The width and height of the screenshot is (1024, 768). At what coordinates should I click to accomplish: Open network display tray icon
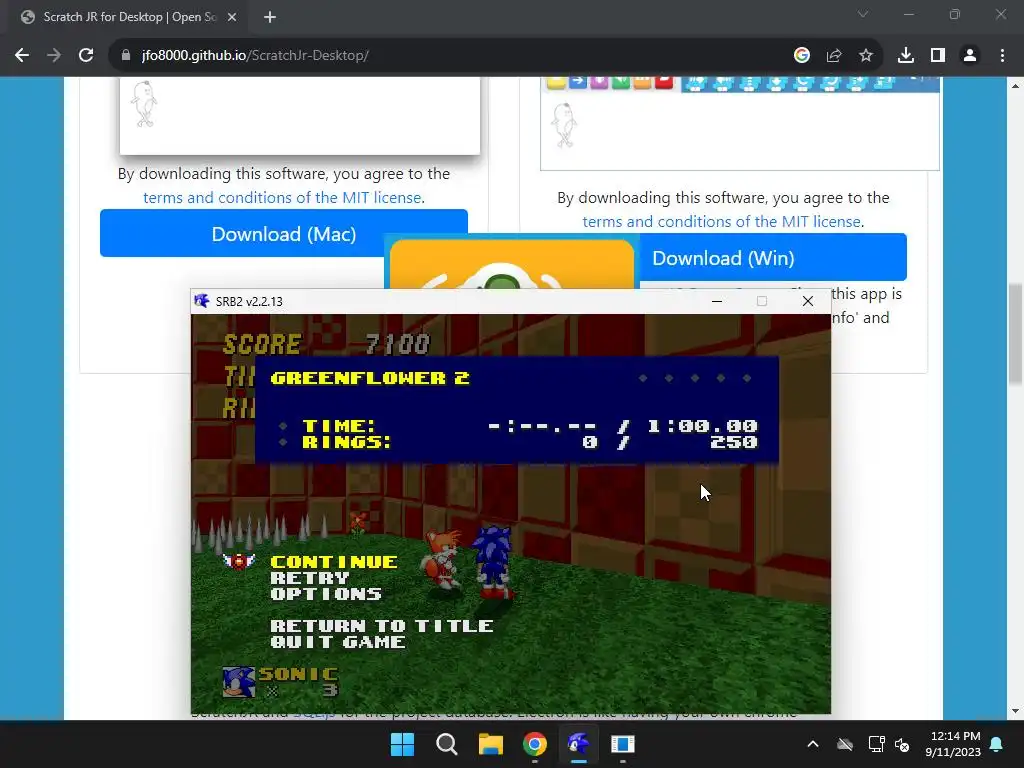(876, 744)
